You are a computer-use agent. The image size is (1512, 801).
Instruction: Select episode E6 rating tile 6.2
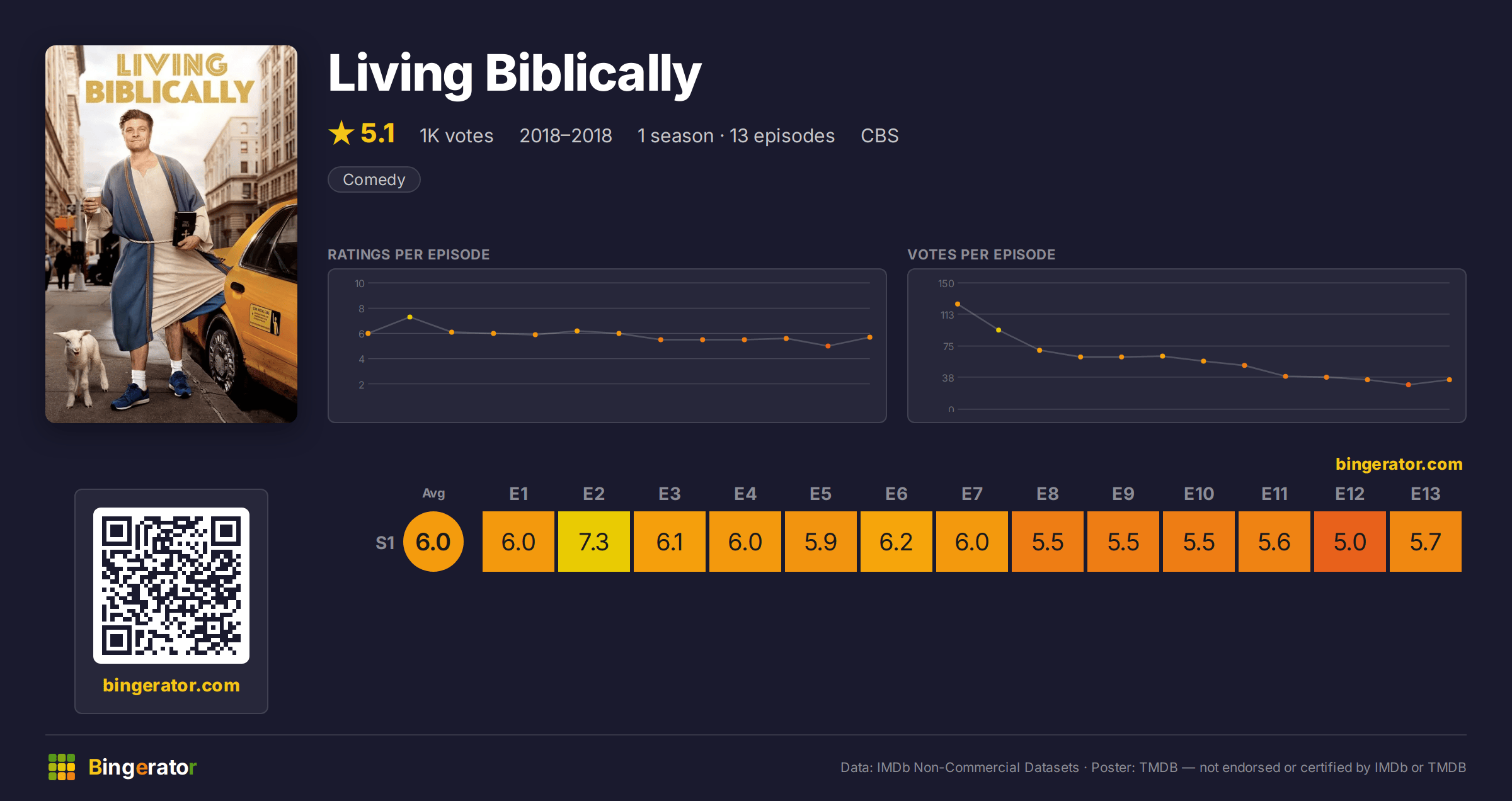(896, 542)
